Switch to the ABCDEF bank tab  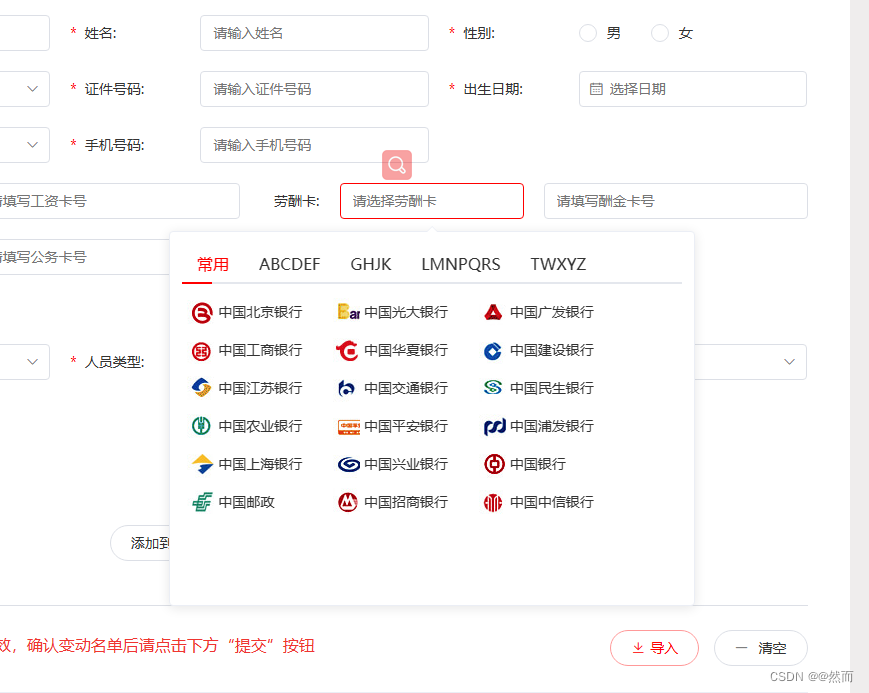pos(289,264)
